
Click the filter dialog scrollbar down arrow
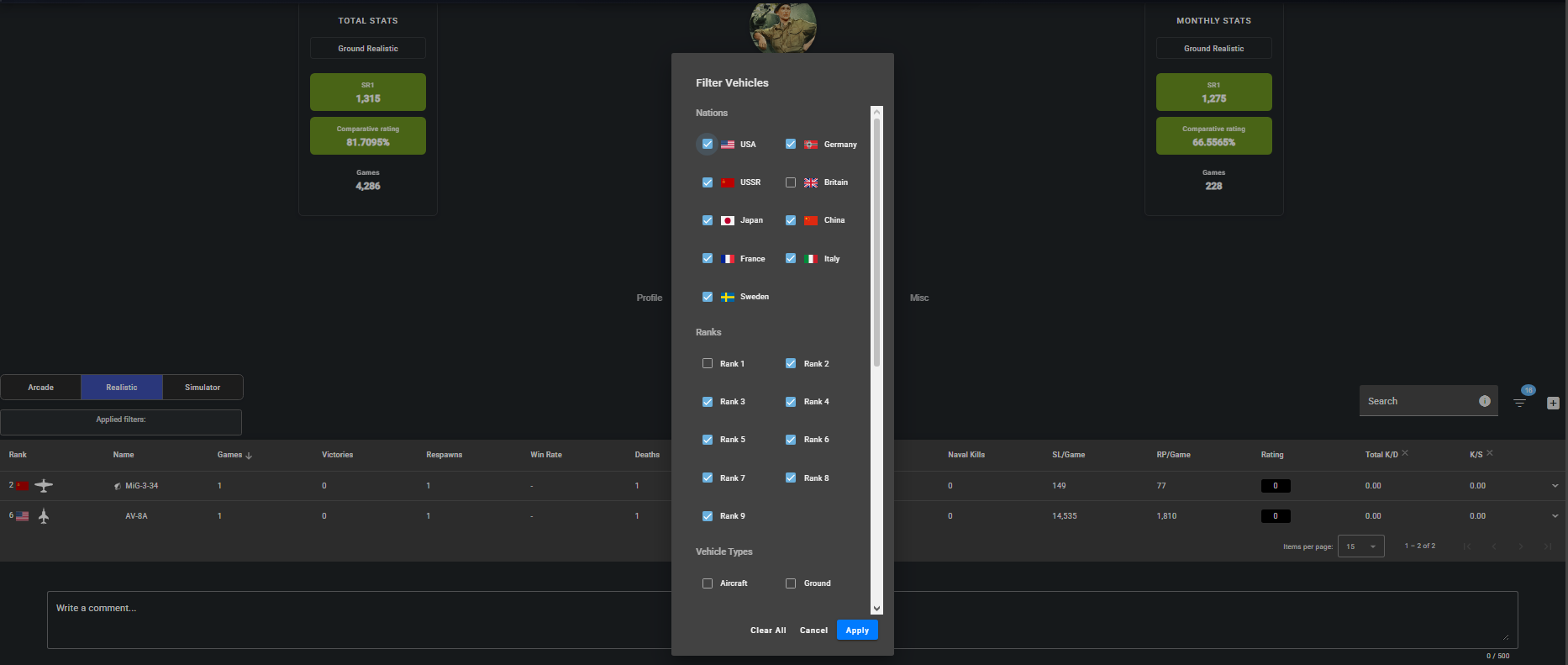pyautogui.click(x=876, y=609)
